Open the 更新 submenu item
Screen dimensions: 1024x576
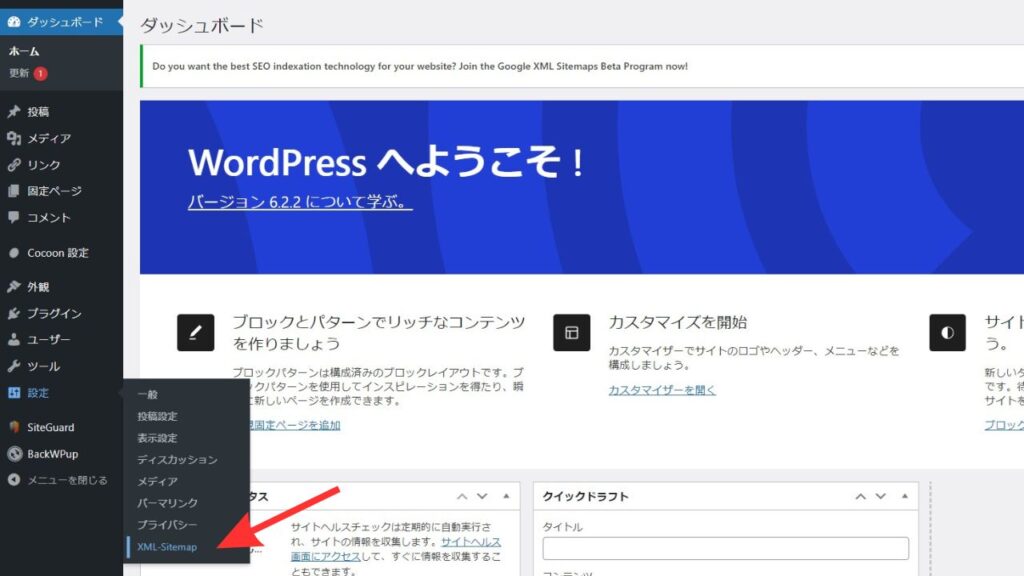click(x=19, y=73)
